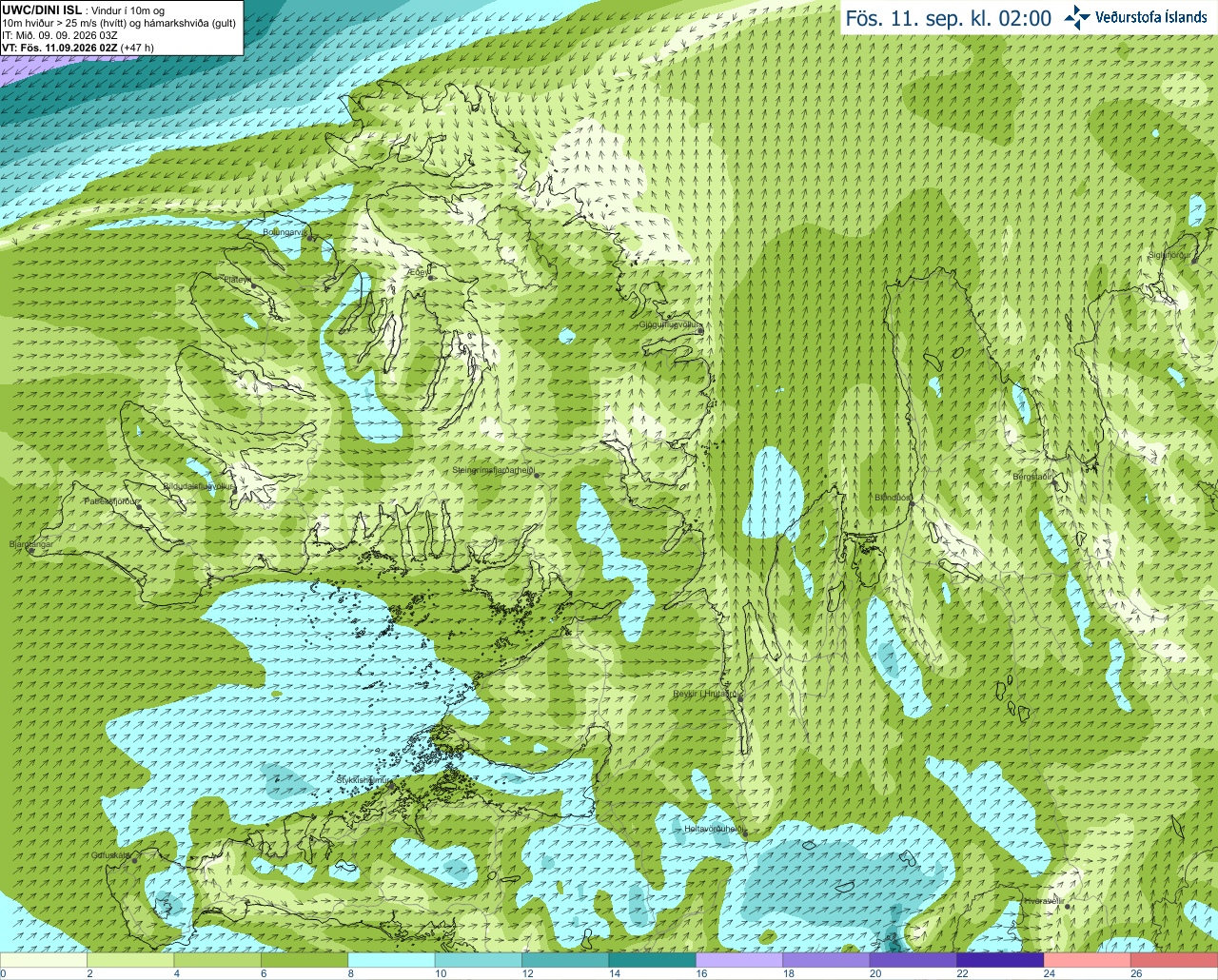Click the Siglufjörður station label

(1167, 255)
